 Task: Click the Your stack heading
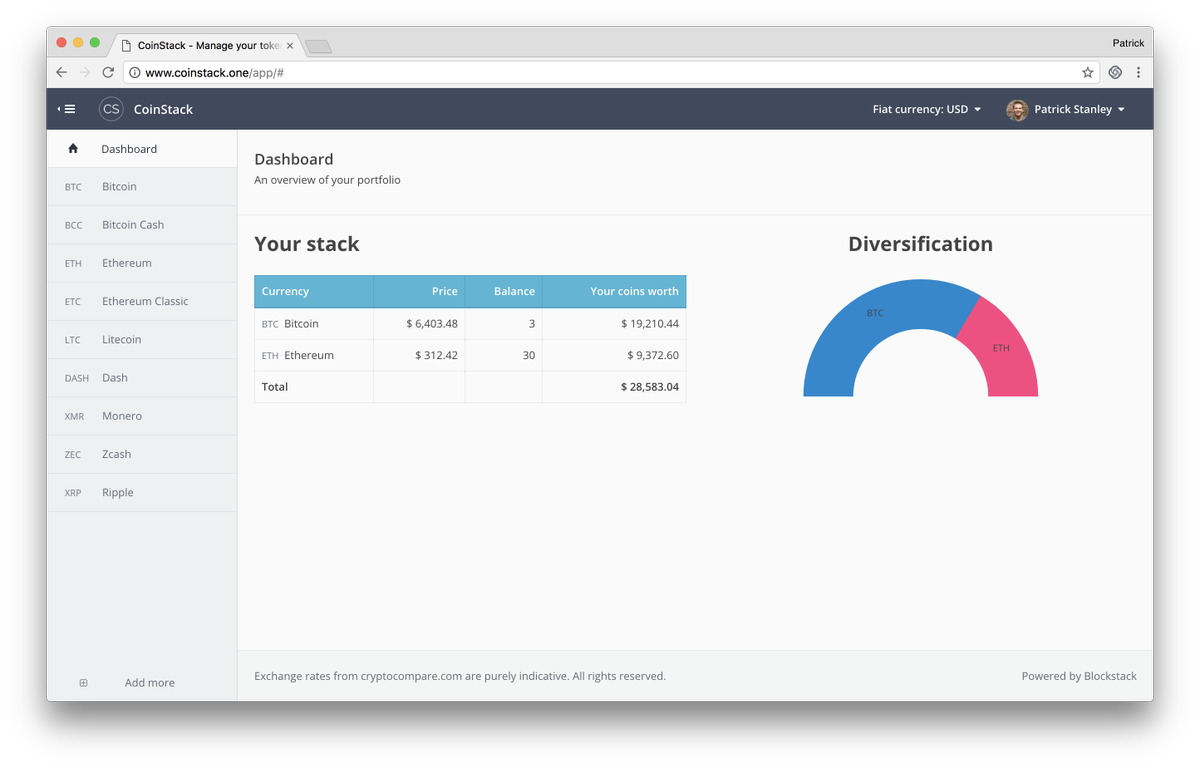point(307,244)
